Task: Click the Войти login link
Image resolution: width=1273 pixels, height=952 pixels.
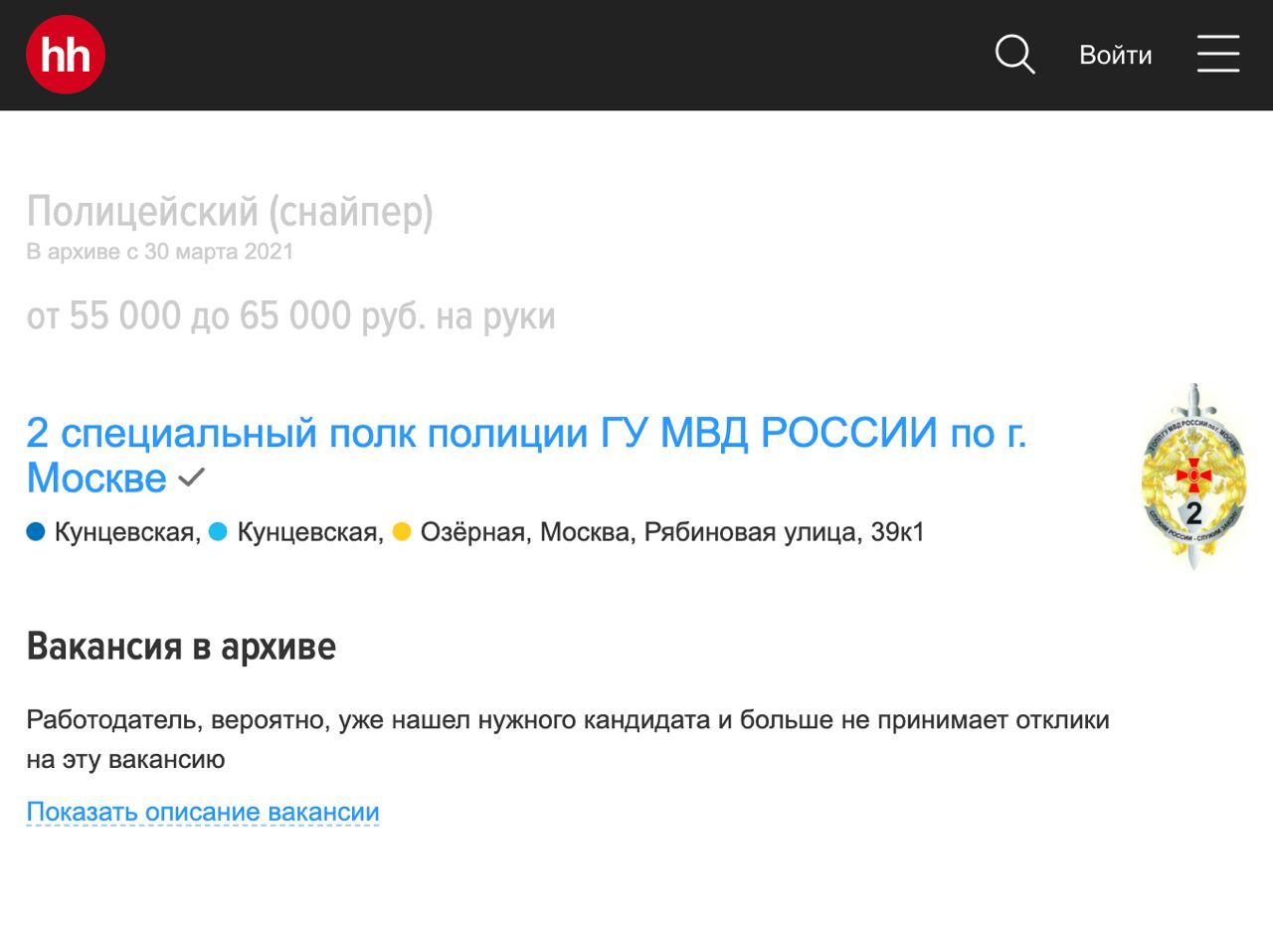Action: coord(1116,55)
